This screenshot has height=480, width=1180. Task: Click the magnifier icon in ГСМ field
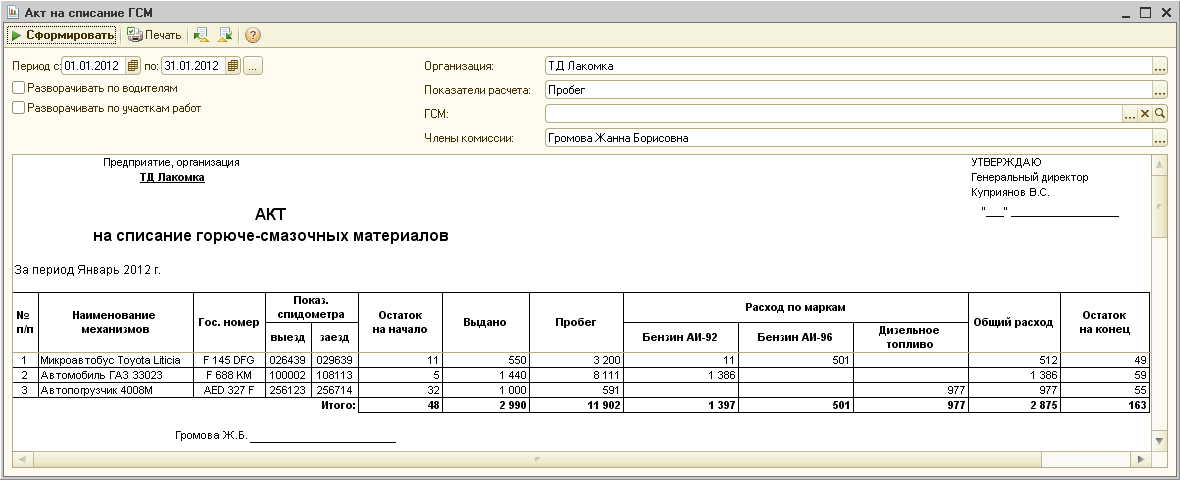1160,114
